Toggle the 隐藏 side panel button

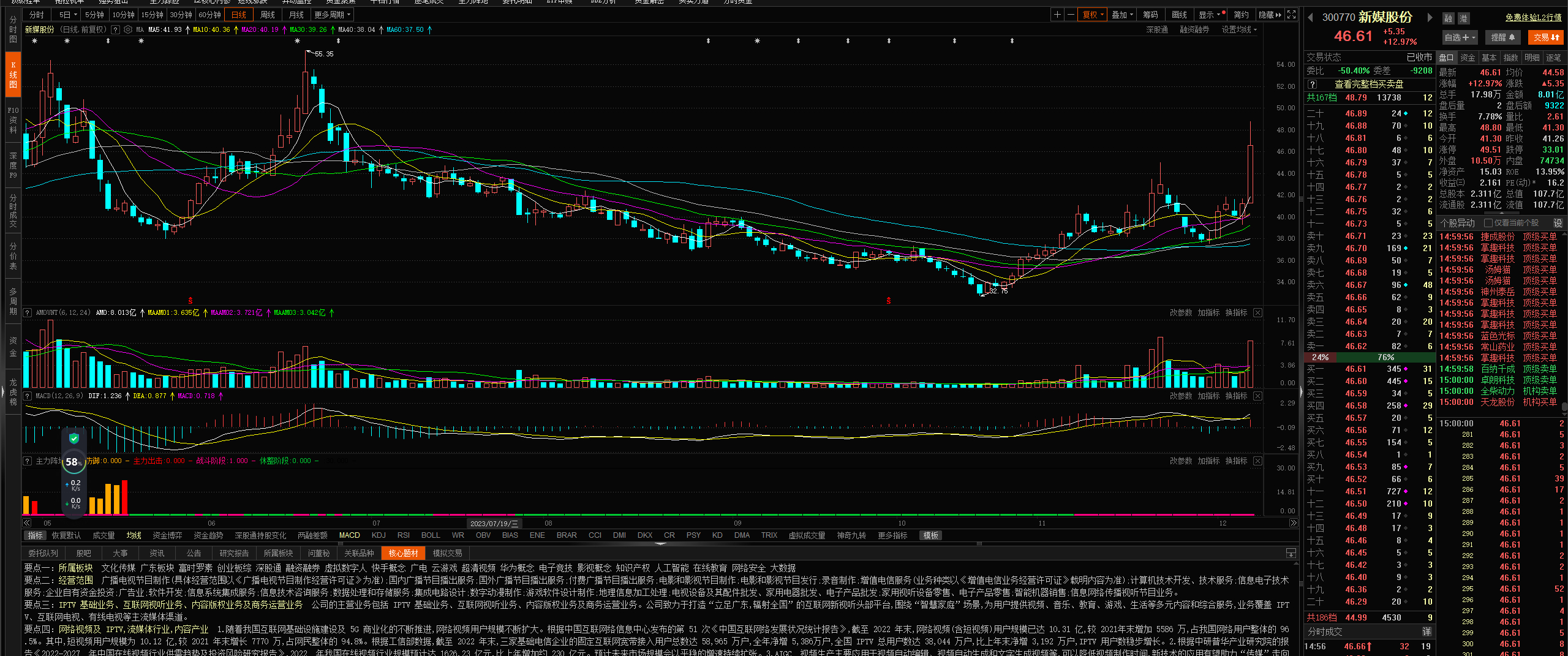(x=1269, y=15)
